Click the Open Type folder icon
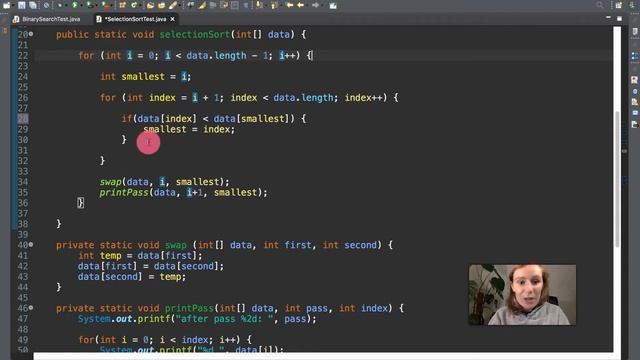 [150, 5]
